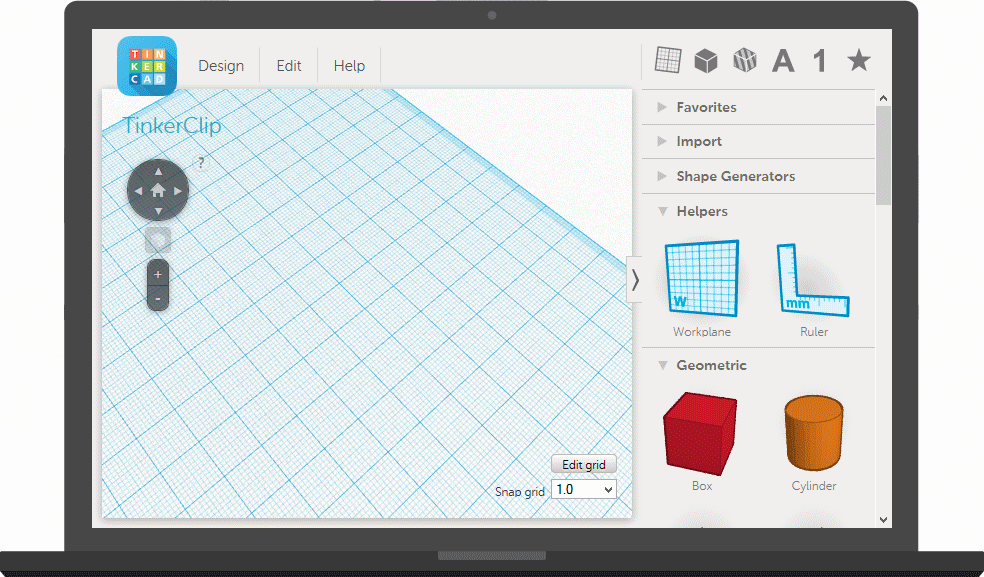This screenshot has height=577, width=984.
Task: Open the Help menu
Action: click(x=349, y=65)
